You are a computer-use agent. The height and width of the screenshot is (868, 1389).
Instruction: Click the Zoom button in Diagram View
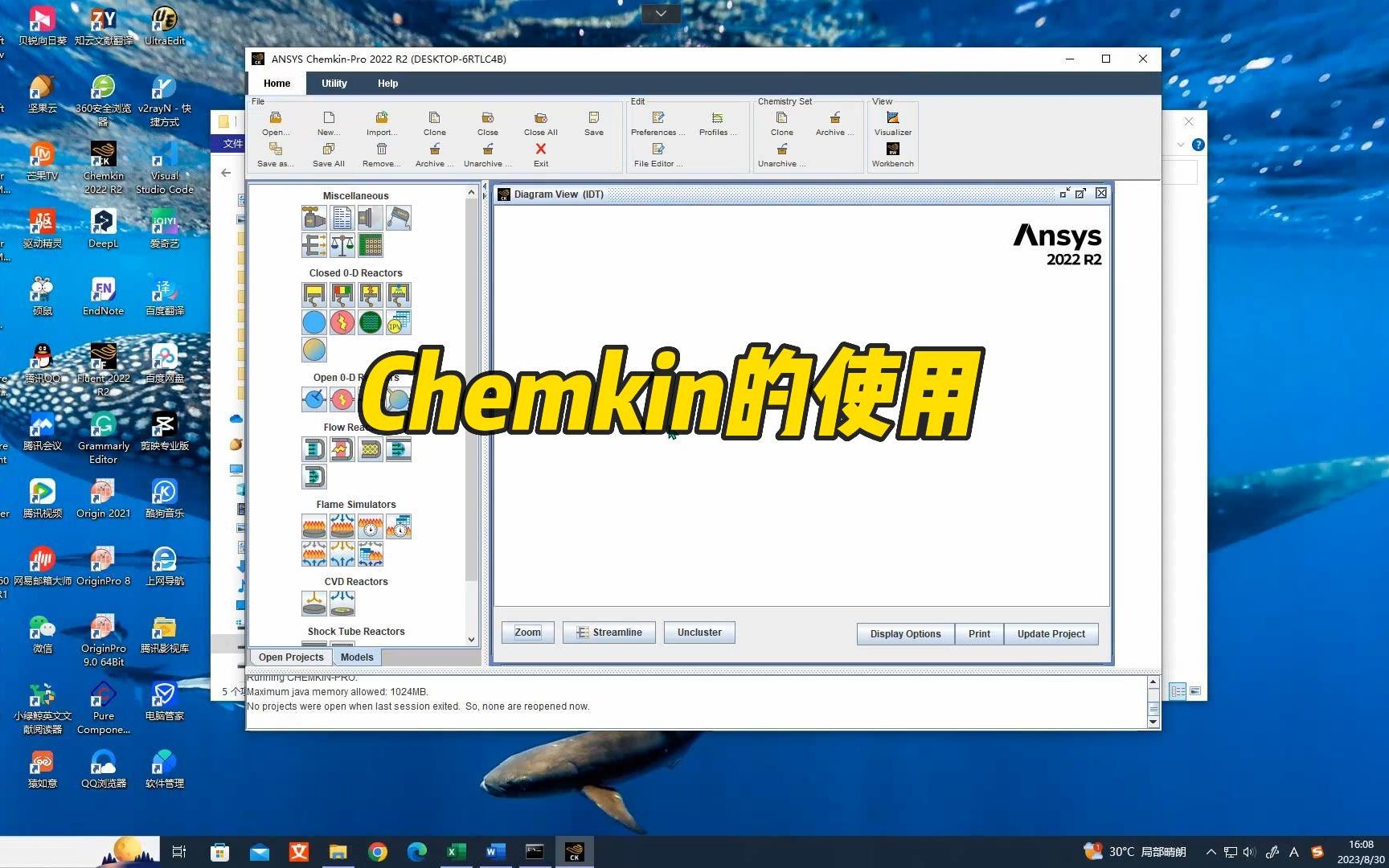[528, 633]
